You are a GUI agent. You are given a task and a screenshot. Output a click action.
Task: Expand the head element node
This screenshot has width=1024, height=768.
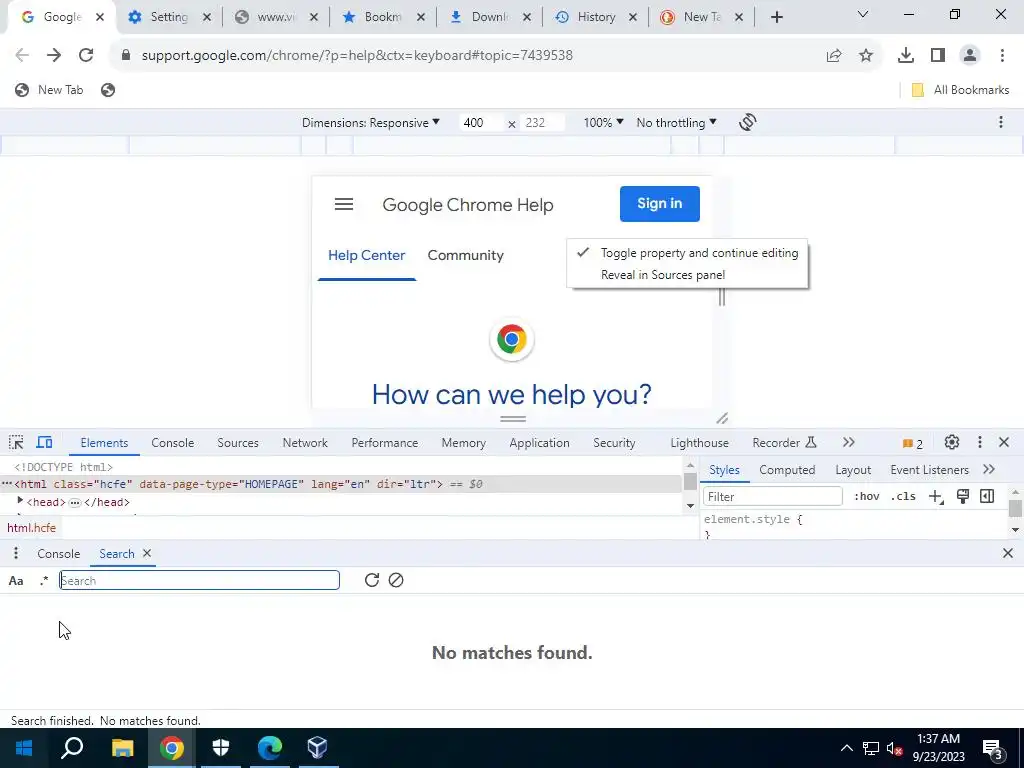pos(20,501)
